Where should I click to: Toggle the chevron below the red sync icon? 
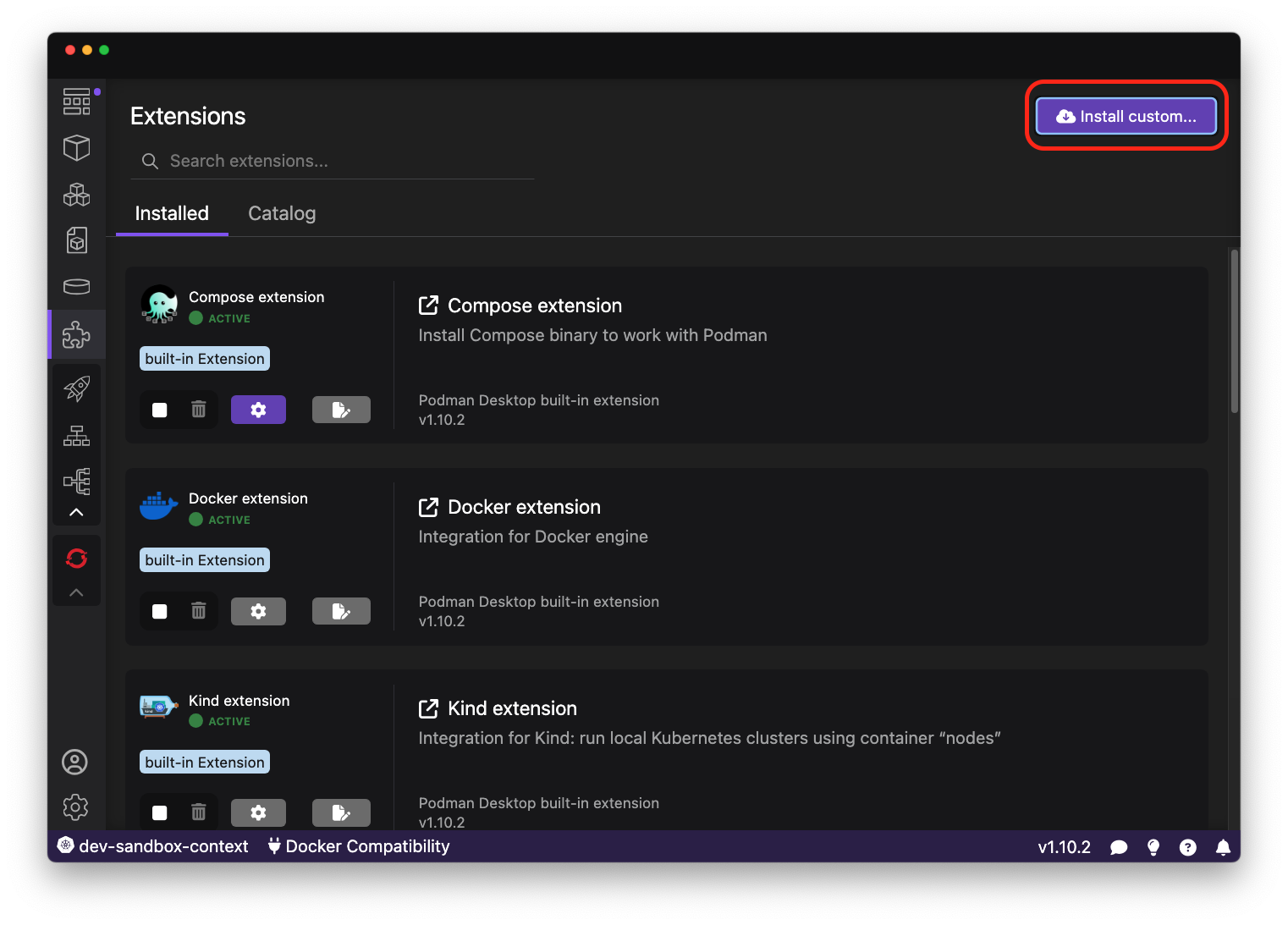tap(76, 592)
